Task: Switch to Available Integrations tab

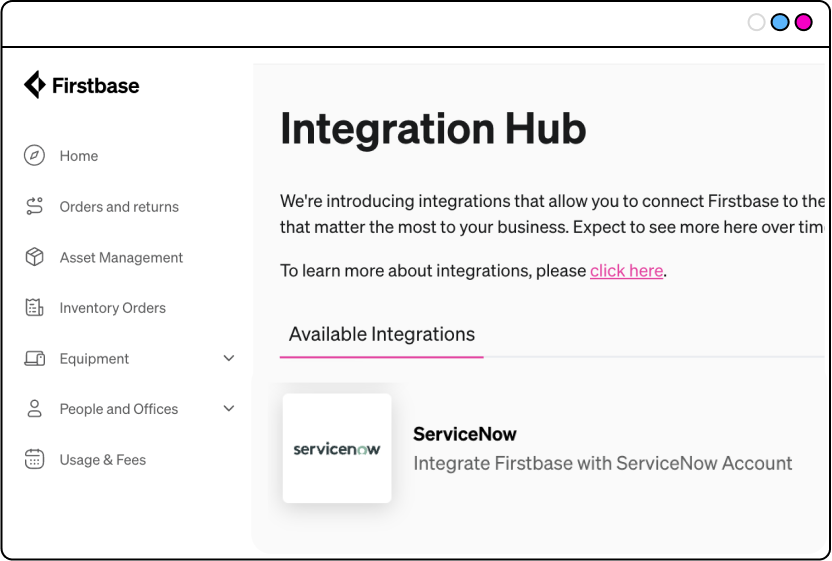Action: tap(382, 334)
